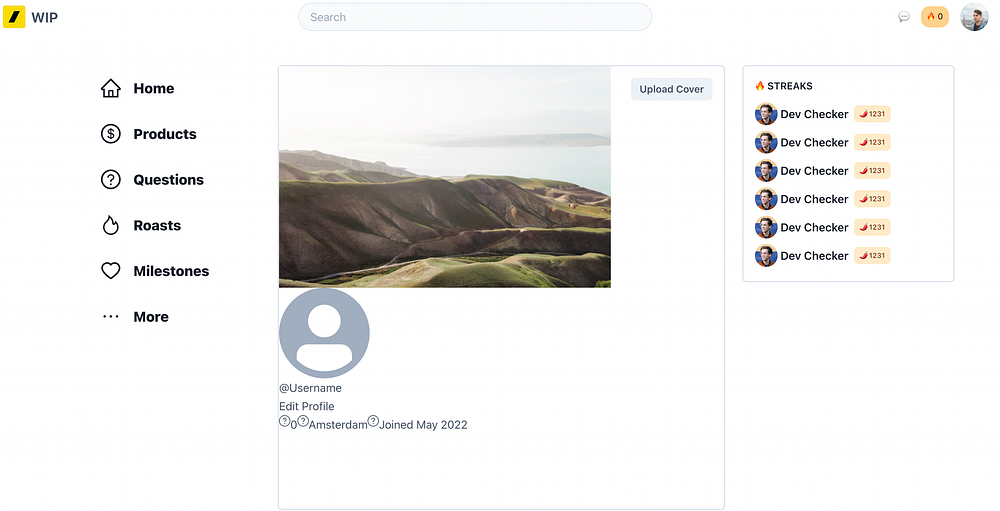Click the WIP brand name text
This screenshot has height=511, width=1000.
tap(45, 18)
